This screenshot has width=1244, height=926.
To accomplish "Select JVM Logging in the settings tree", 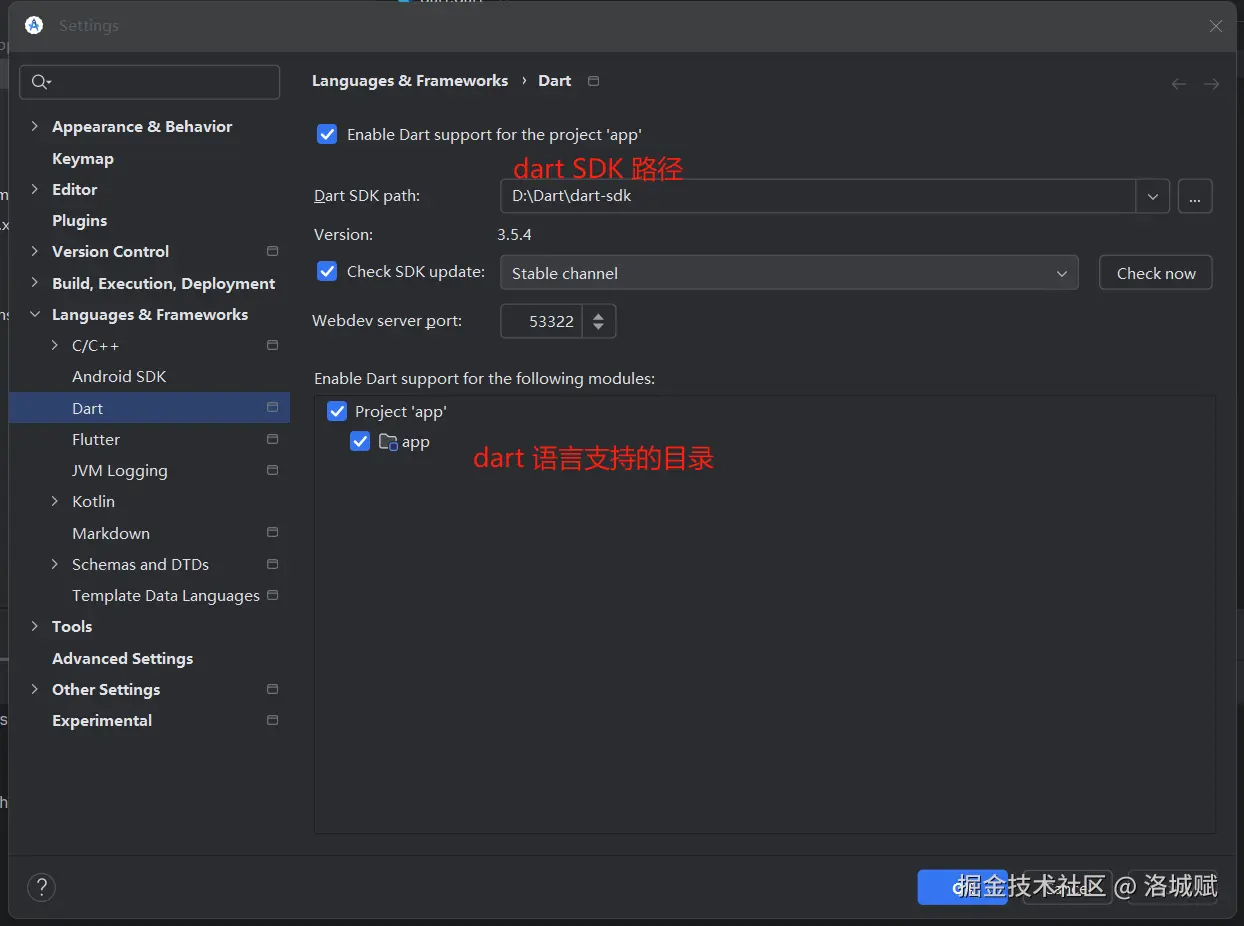I will tap(120, 470).
